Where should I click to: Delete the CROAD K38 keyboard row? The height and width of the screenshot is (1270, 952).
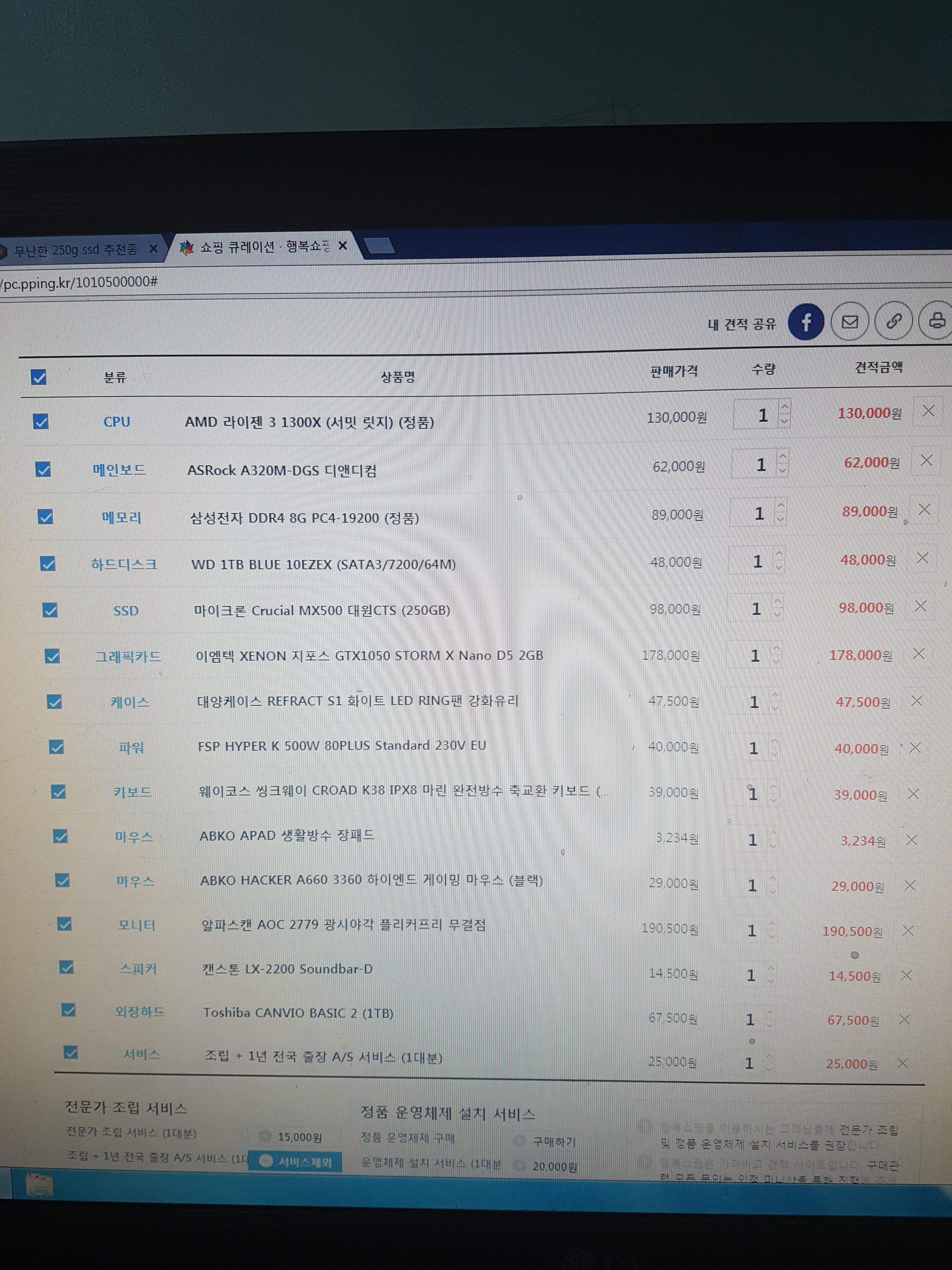914,794
